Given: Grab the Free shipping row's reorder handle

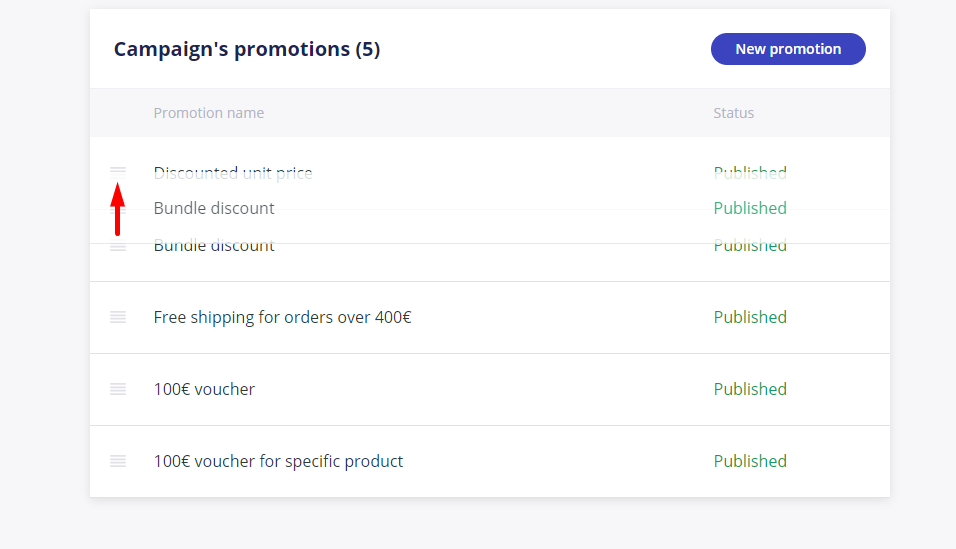Looking at the screenshot, I should pos(118,317).
